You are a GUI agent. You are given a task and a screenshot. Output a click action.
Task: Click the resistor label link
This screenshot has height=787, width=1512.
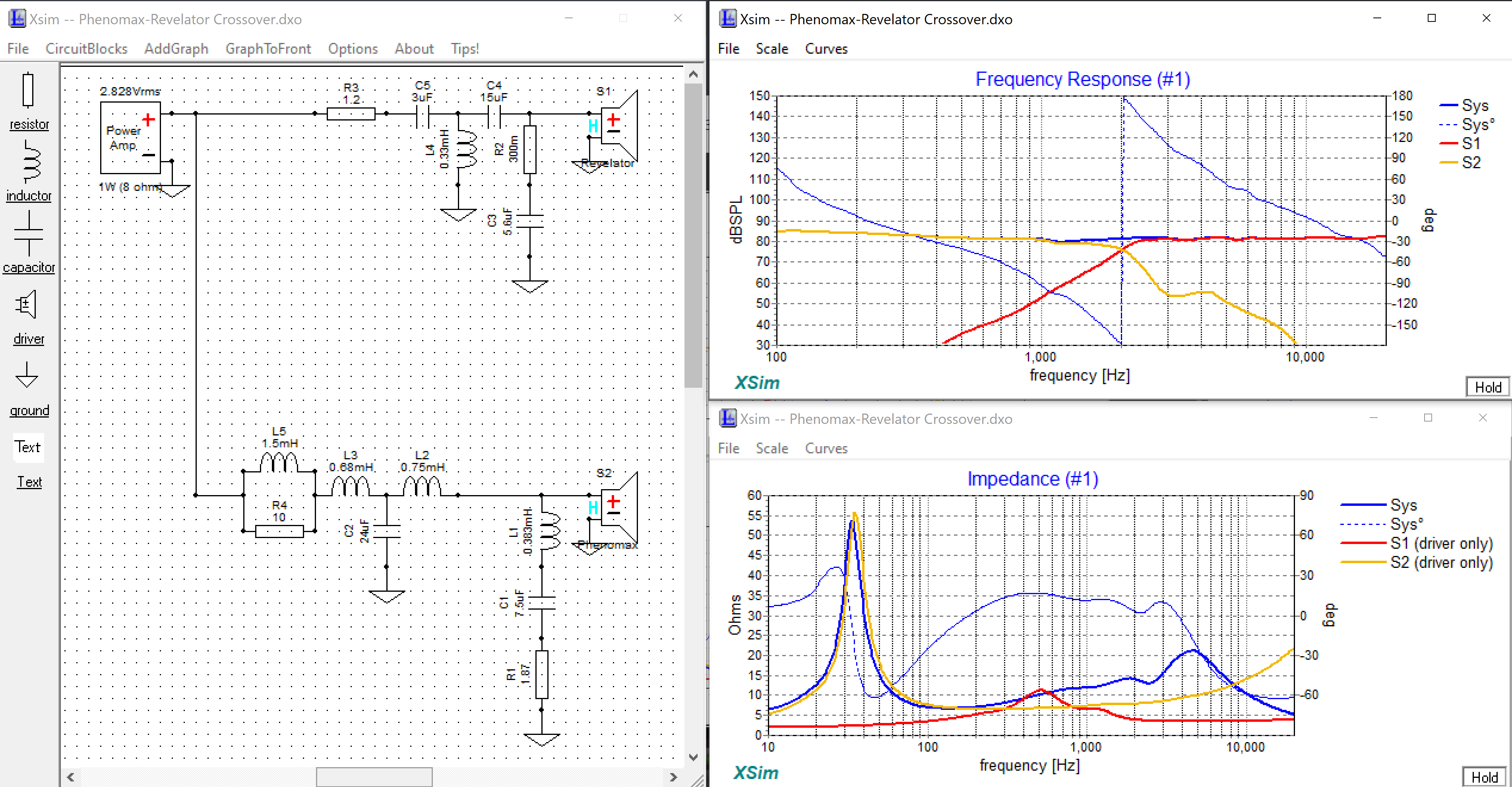click(x=29, y=124)
